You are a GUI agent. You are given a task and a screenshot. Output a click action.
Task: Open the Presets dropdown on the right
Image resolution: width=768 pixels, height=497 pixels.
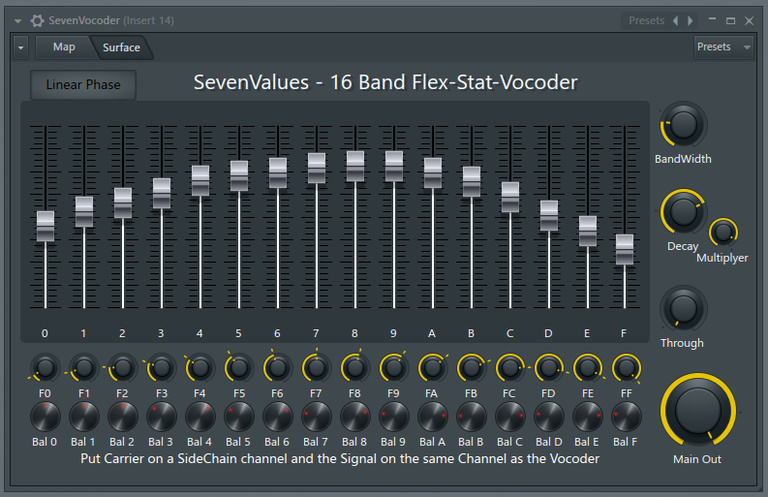tap(723, 47)
